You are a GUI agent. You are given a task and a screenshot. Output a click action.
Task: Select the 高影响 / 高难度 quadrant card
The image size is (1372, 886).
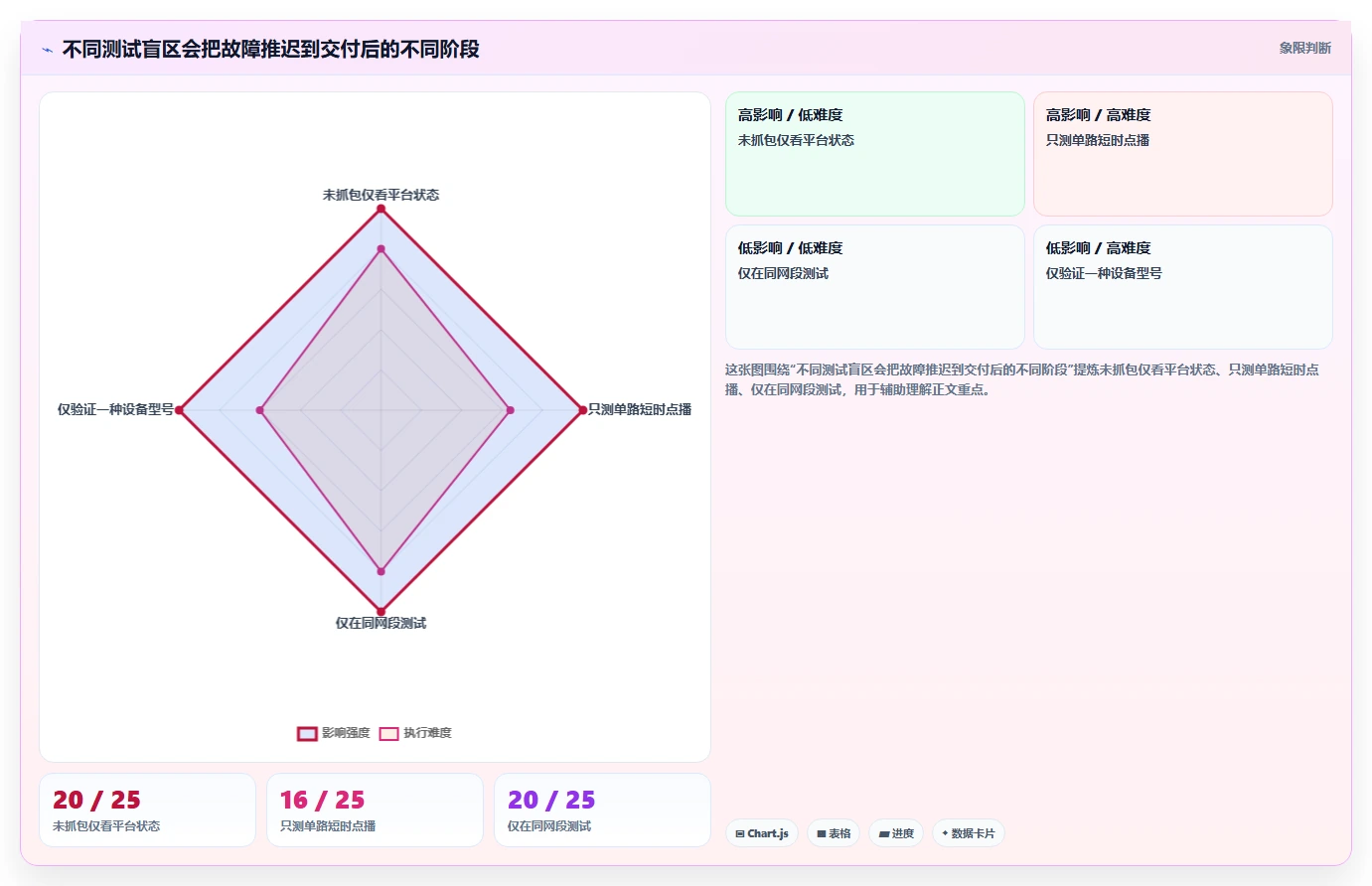click(x=1182, y=154)
